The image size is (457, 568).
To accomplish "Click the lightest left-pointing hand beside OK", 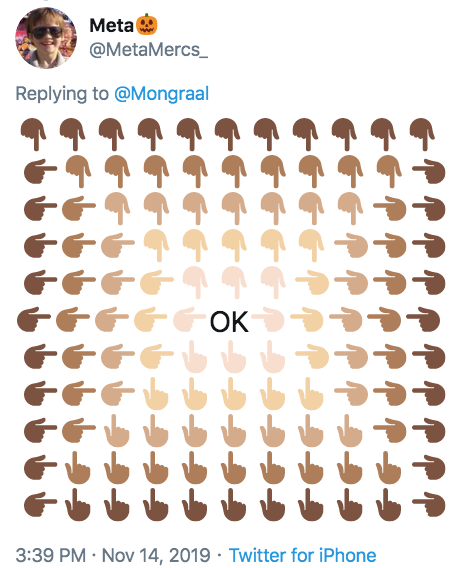I will point(190,319).
